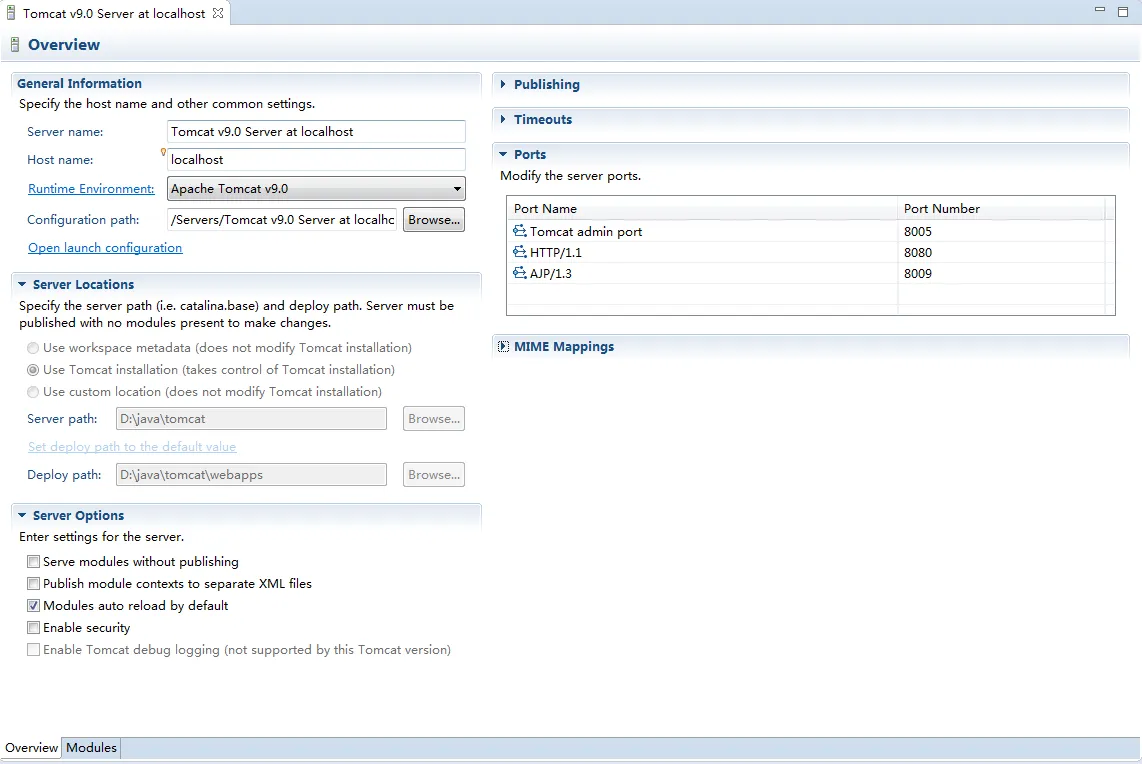Browse for the Deploy path
The height and width of the screenshot is (764, 1142).
[x=434, y=475]
